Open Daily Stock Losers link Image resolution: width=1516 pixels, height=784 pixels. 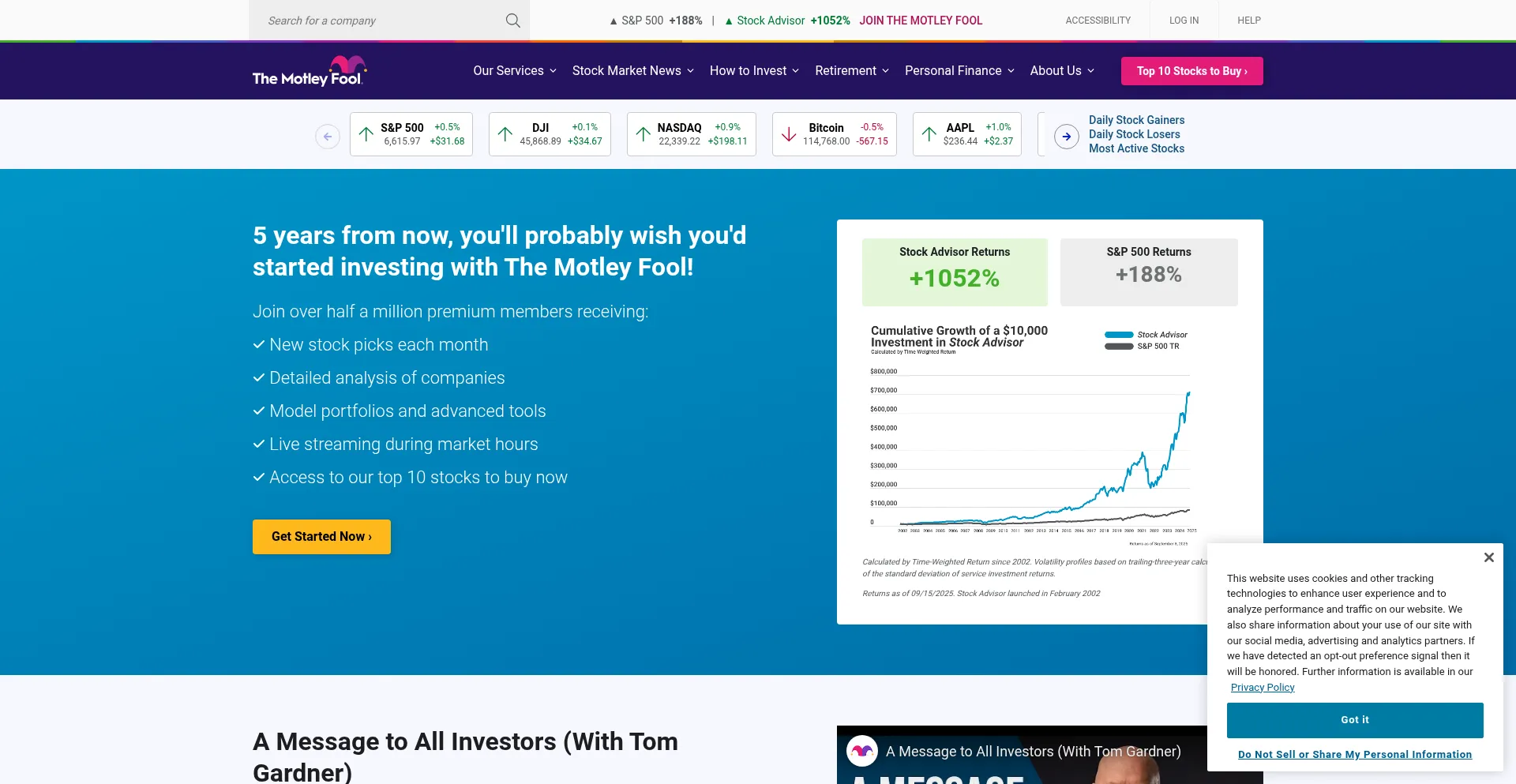[x=1134, y=134]
